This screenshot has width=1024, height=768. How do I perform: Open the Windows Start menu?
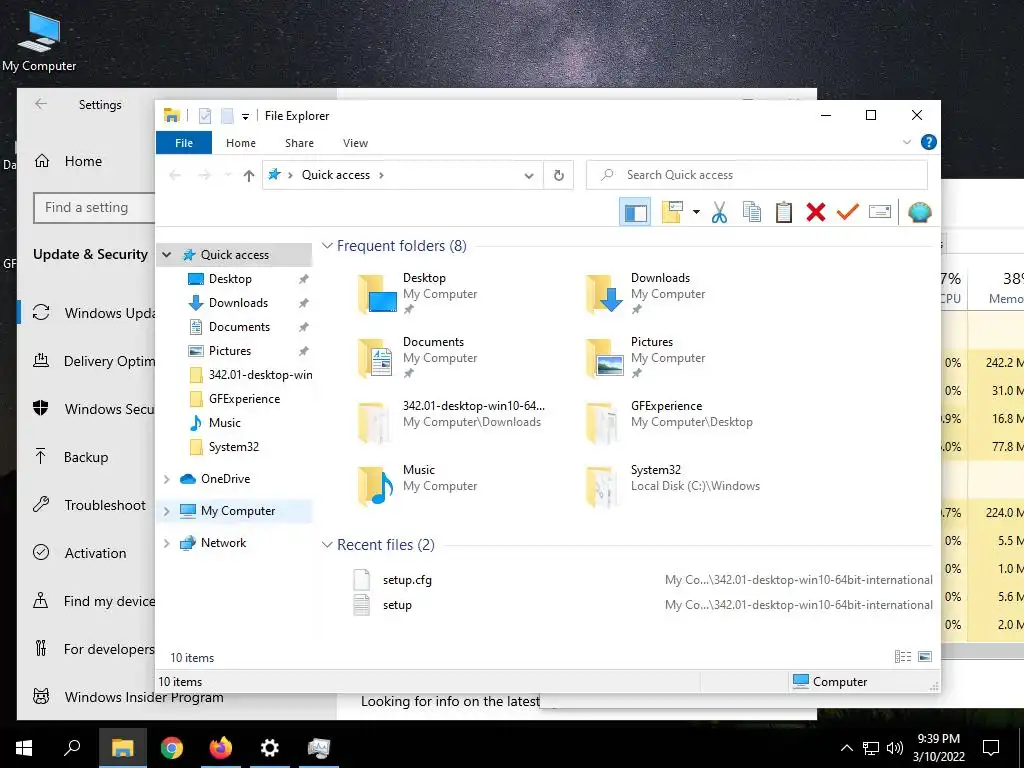tap(24, 747)
